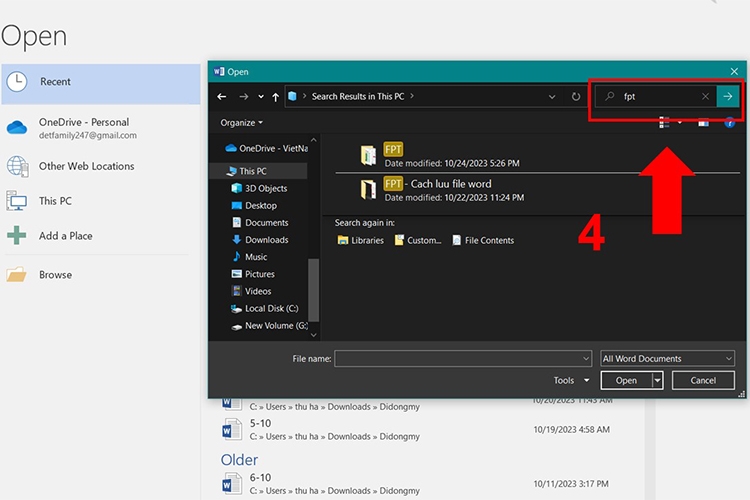Expand the File name dropdown arrow
Screen dimensions: 750x500
586,358
